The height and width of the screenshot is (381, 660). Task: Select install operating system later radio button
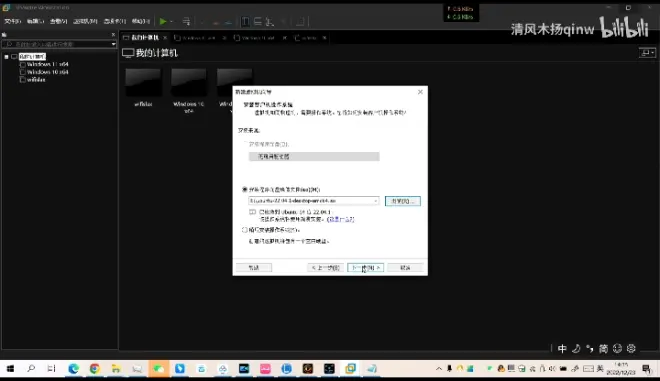[x=245, y=230]
